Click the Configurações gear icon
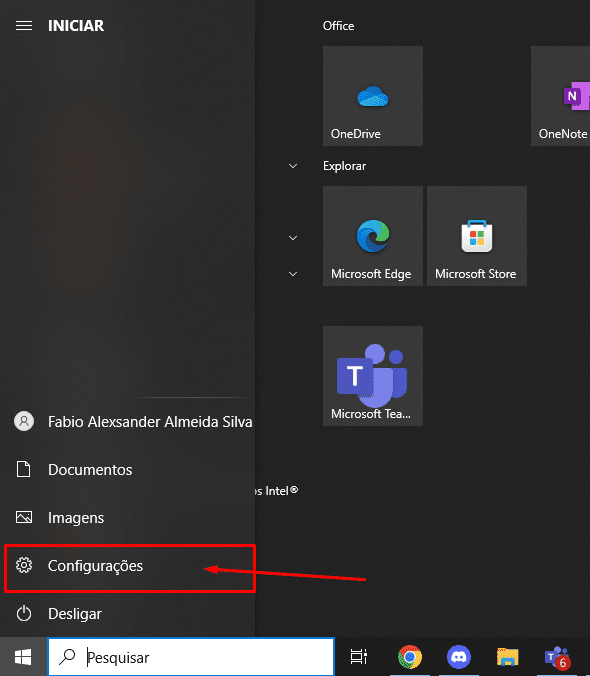This screenshot has height=676, width=590. coord(24,565)
